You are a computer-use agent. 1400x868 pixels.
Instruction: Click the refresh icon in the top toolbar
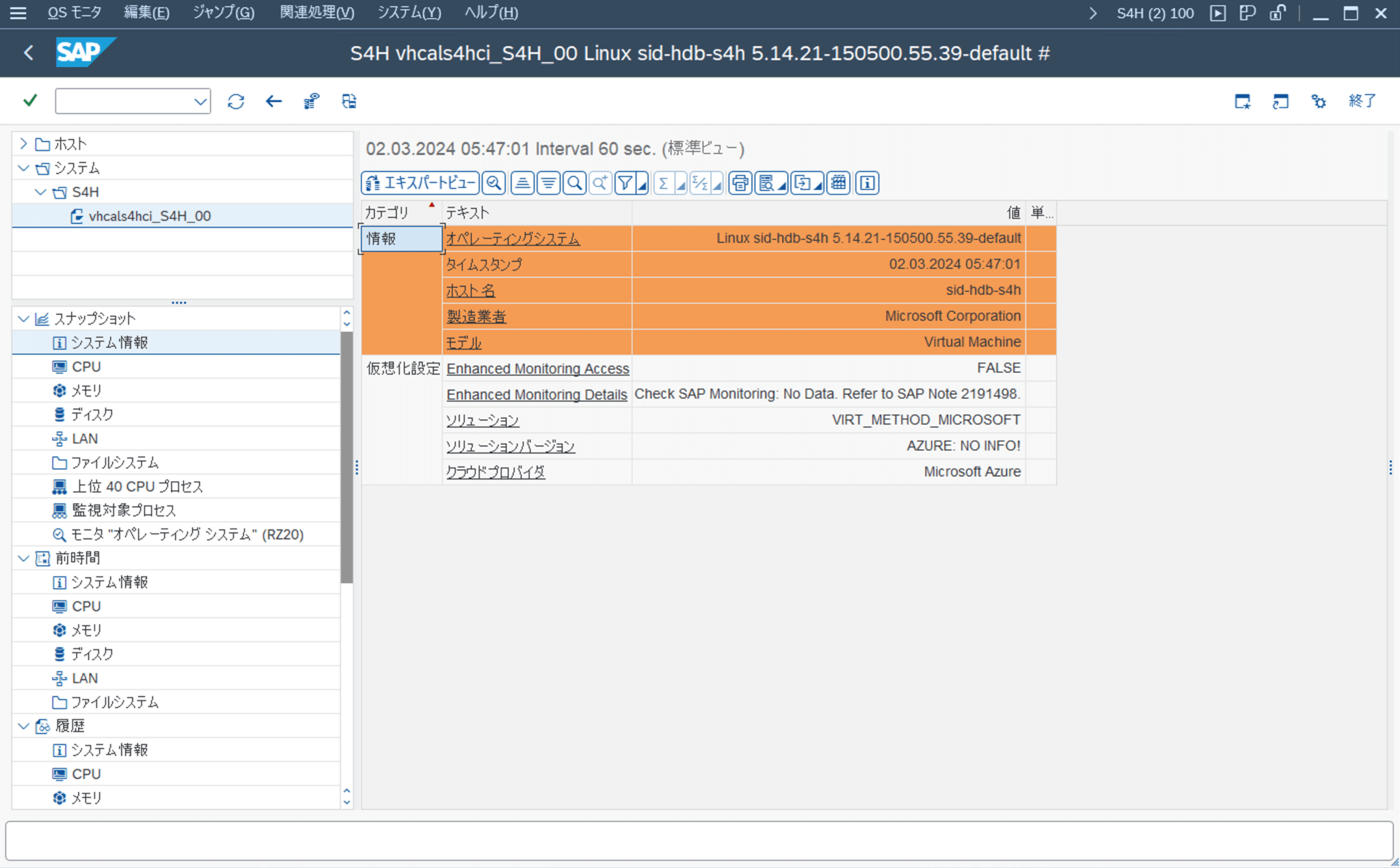(x=236, y=102)
